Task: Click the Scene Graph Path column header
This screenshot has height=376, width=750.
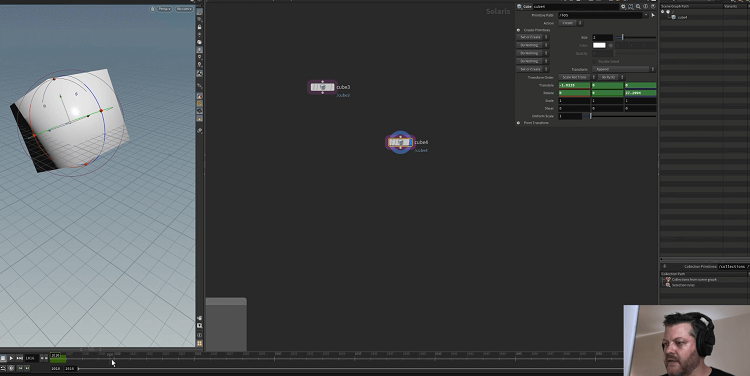Action: (x=691, y=6)
